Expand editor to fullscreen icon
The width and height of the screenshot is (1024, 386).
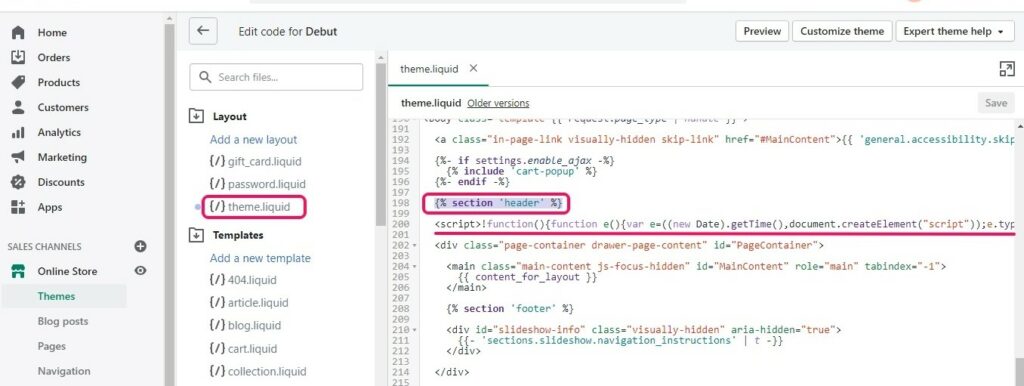point(1007,69)
